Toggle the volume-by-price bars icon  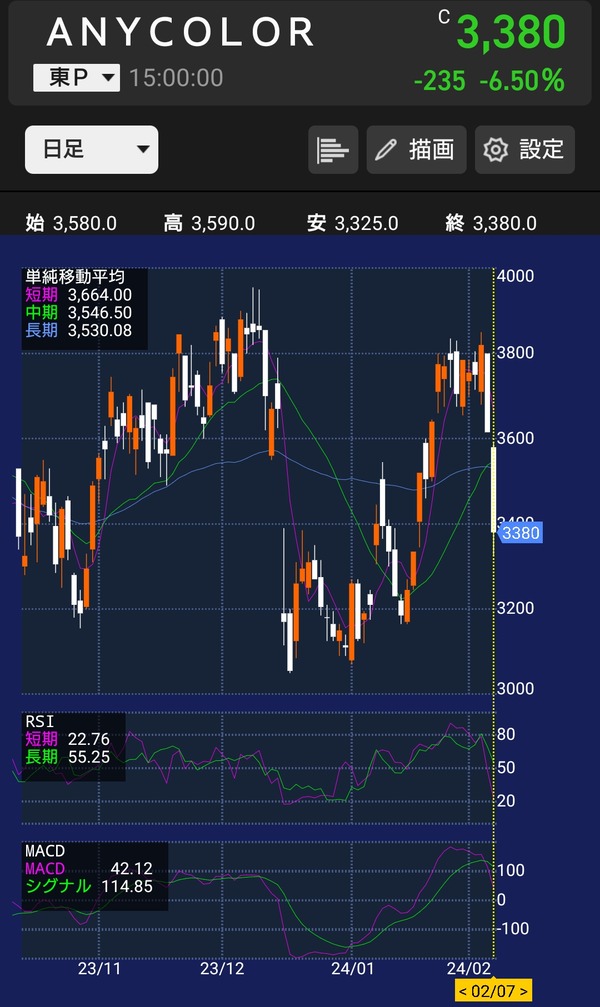click(x=333, y=150)
